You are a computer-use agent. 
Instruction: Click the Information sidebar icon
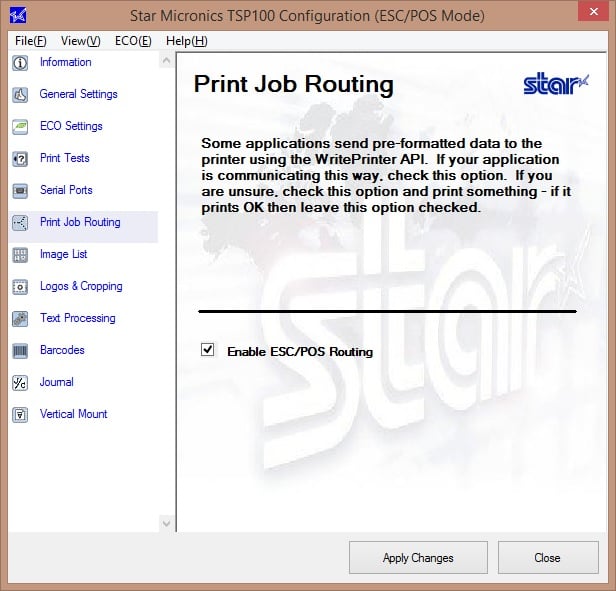point(20,63)
